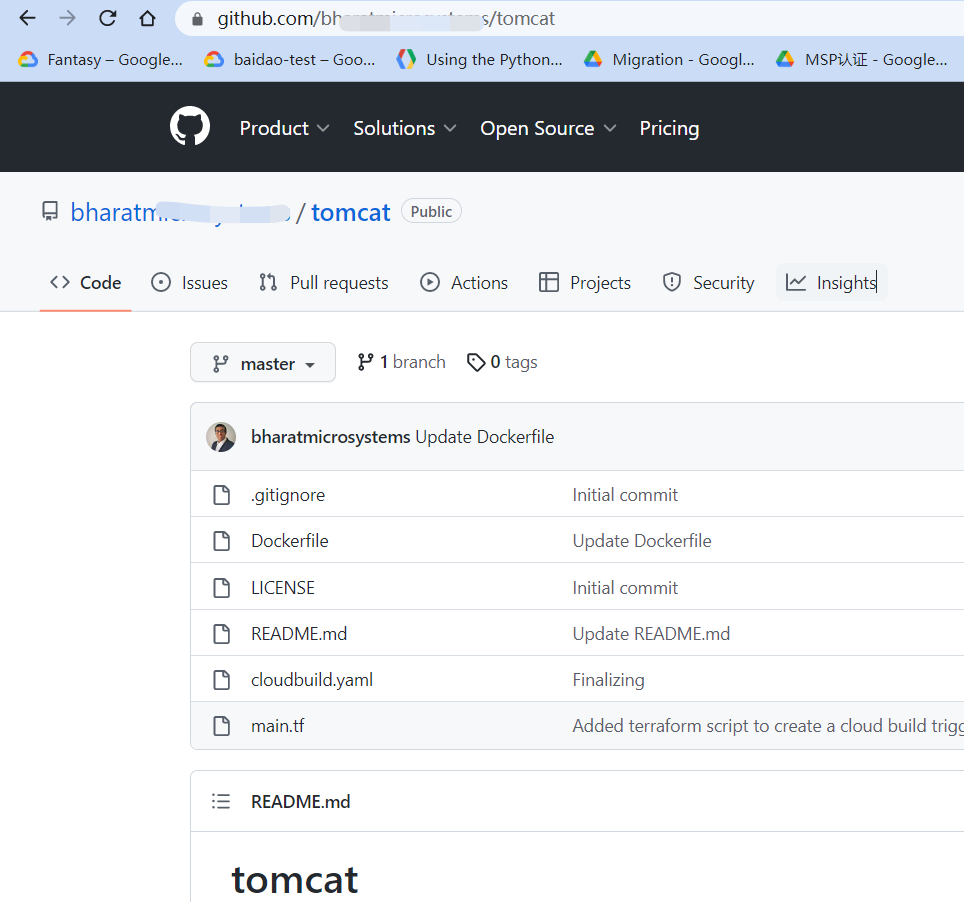Viewport: 964px width, 902px height.
Task: Expand the Open Source dropdown menu
Action: (x=548, y=128)
